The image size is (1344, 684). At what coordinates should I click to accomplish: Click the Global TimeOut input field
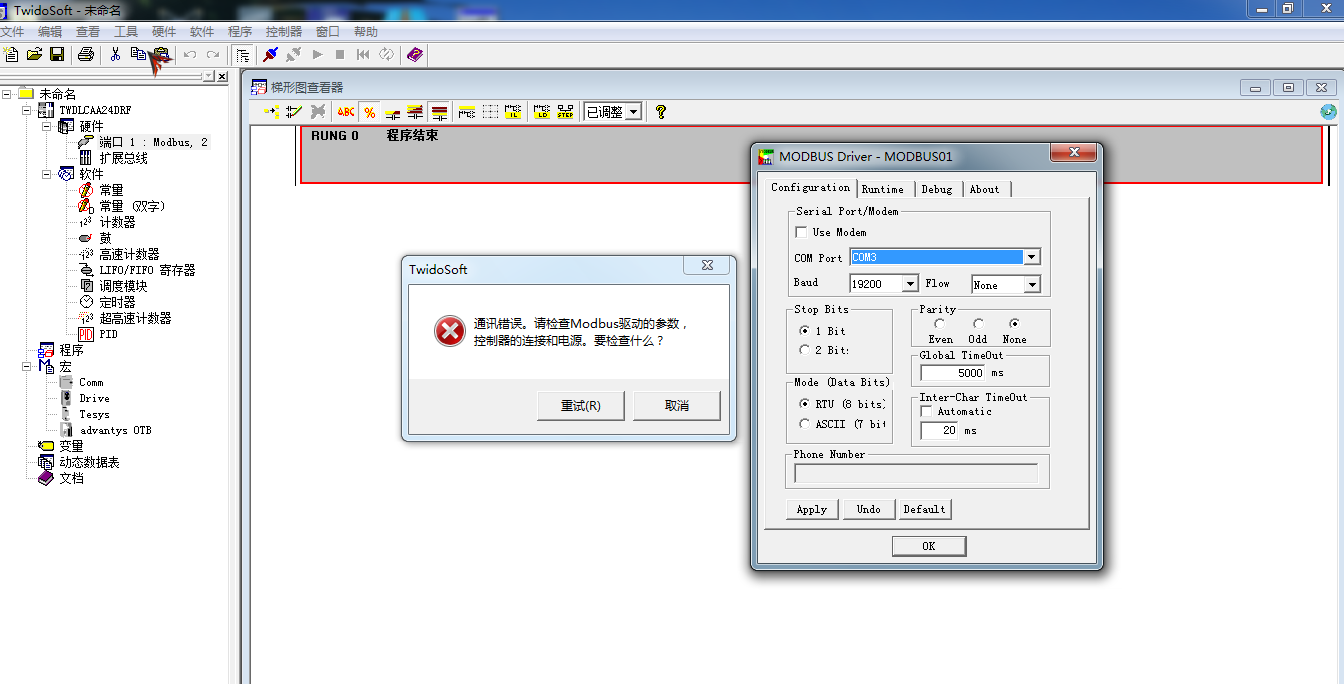click(x=952, y=373)
